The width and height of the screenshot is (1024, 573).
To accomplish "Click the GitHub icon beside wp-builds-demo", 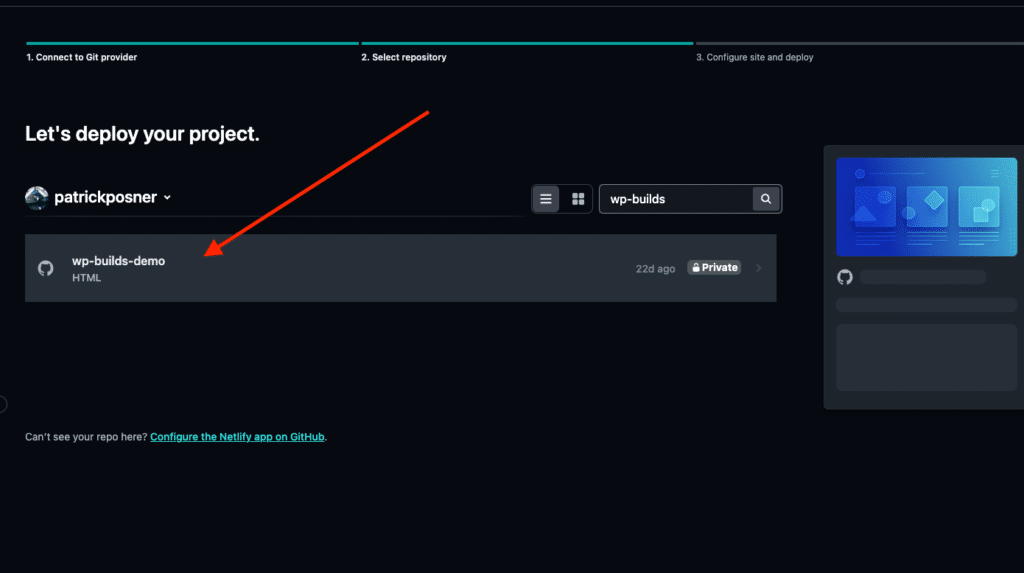I will (46, 268).
